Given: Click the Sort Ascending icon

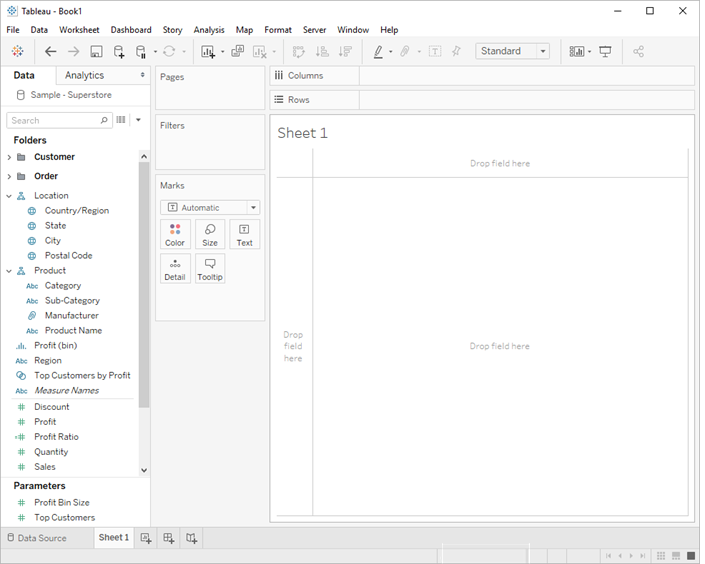Looking at the screenshot, I should point(322,52).
